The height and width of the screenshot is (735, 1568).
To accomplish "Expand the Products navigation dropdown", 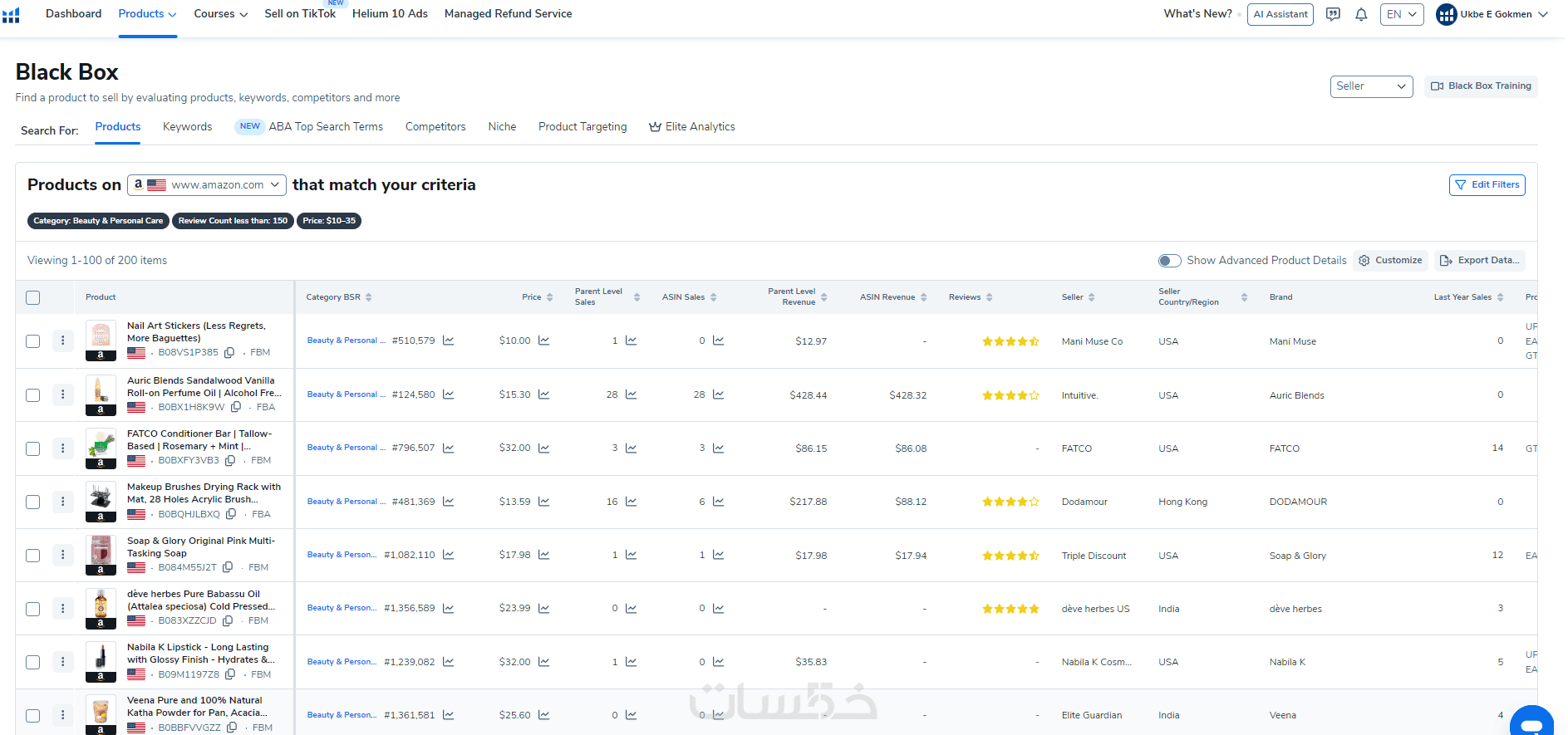I will 148,14.
